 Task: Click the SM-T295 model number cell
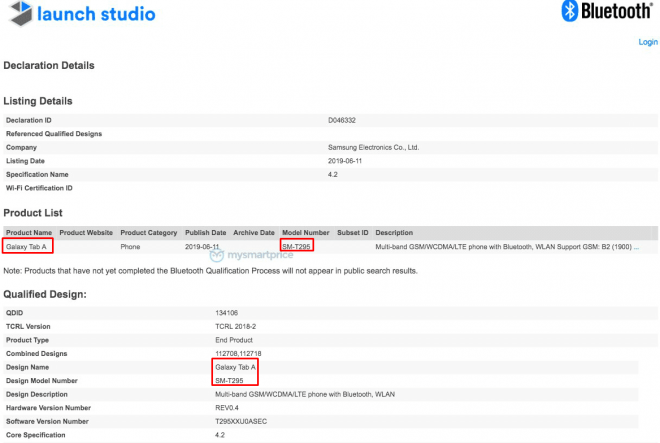296,247
